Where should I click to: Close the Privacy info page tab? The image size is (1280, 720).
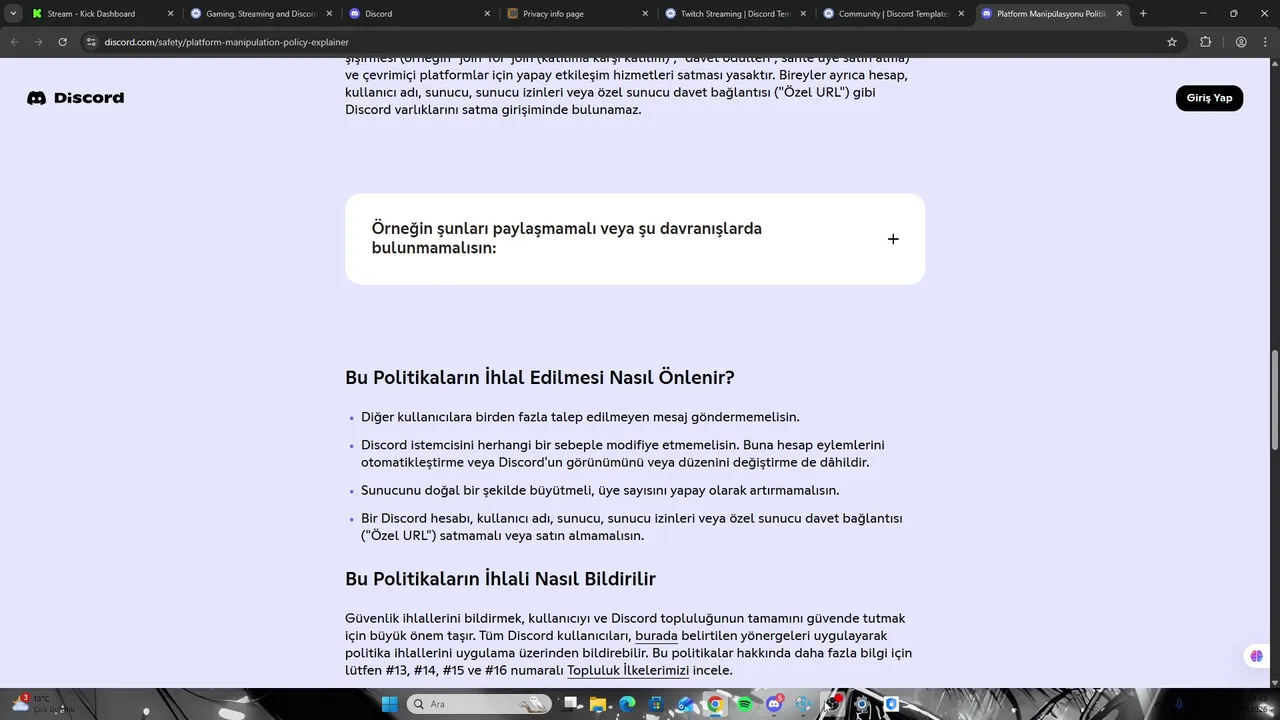tap(645, 14)
